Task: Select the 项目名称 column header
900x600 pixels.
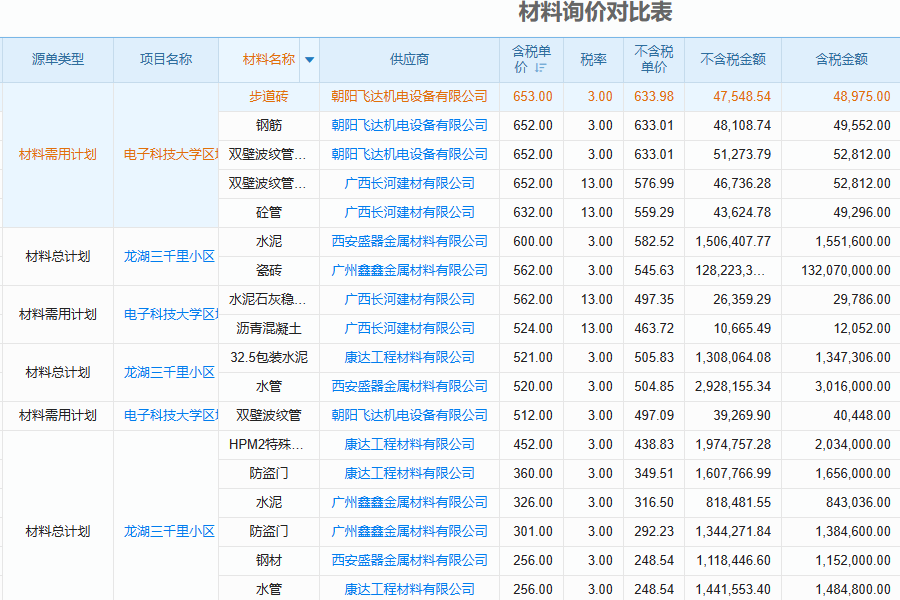Action: point(166,60)
